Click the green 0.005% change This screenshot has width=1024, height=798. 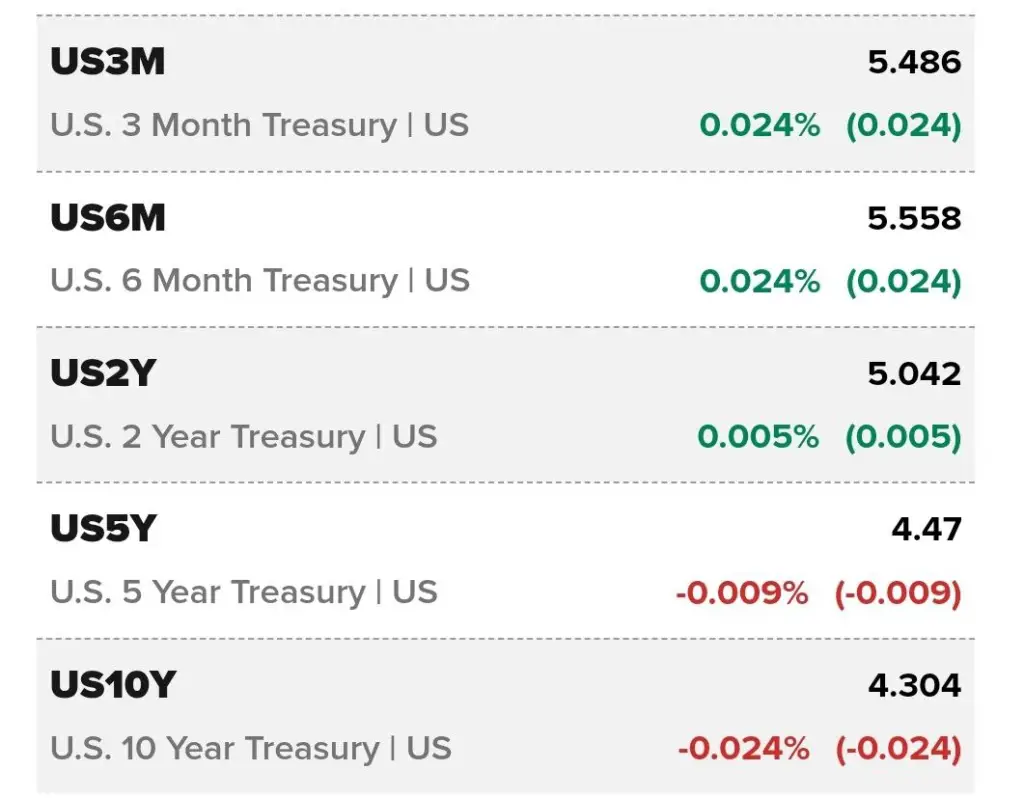(758, 436)
